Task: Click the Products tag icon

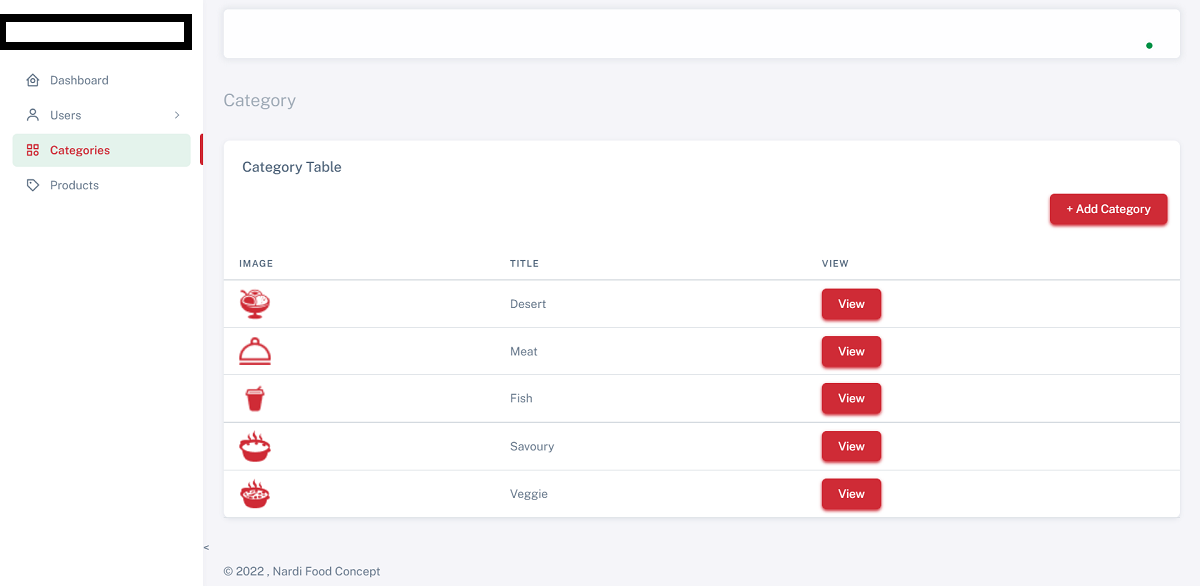Action: click(x=33, y=185)
